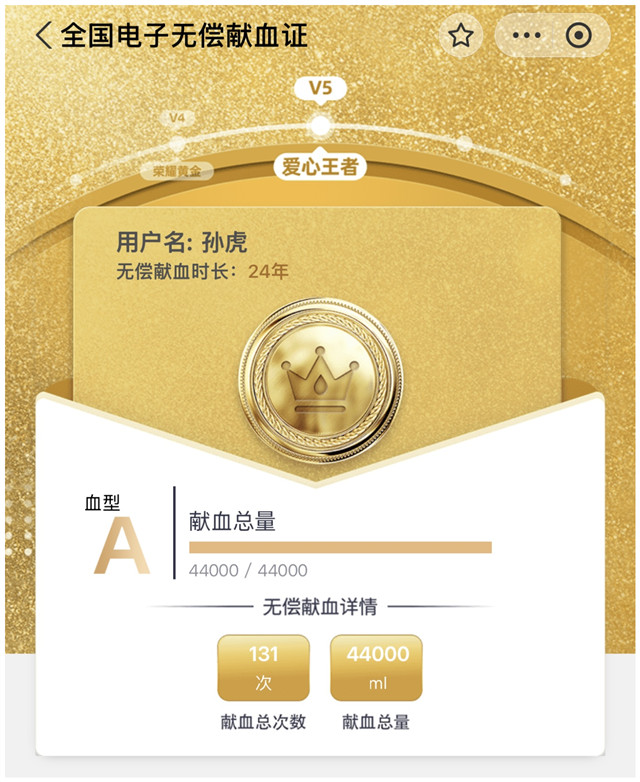Tap the right-side level node on arc

coord(464,144)
